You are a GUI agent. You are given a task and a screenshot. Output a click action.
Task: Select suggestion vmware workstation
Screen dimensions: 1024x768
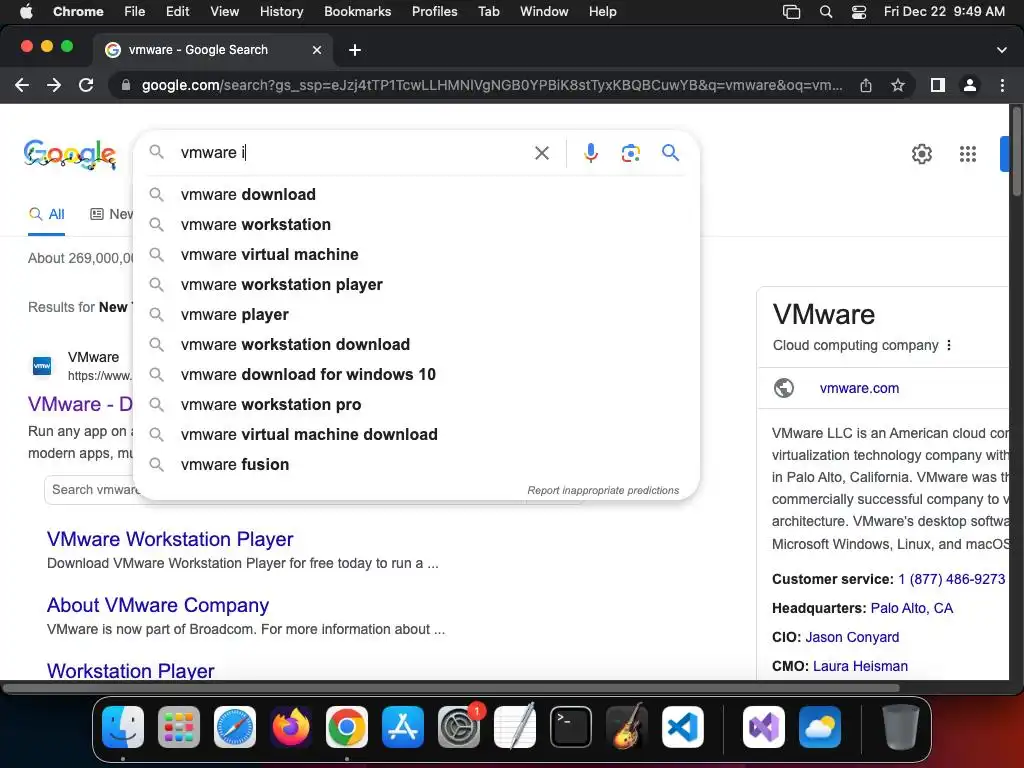pyautogui.click(x=416, y=225)
